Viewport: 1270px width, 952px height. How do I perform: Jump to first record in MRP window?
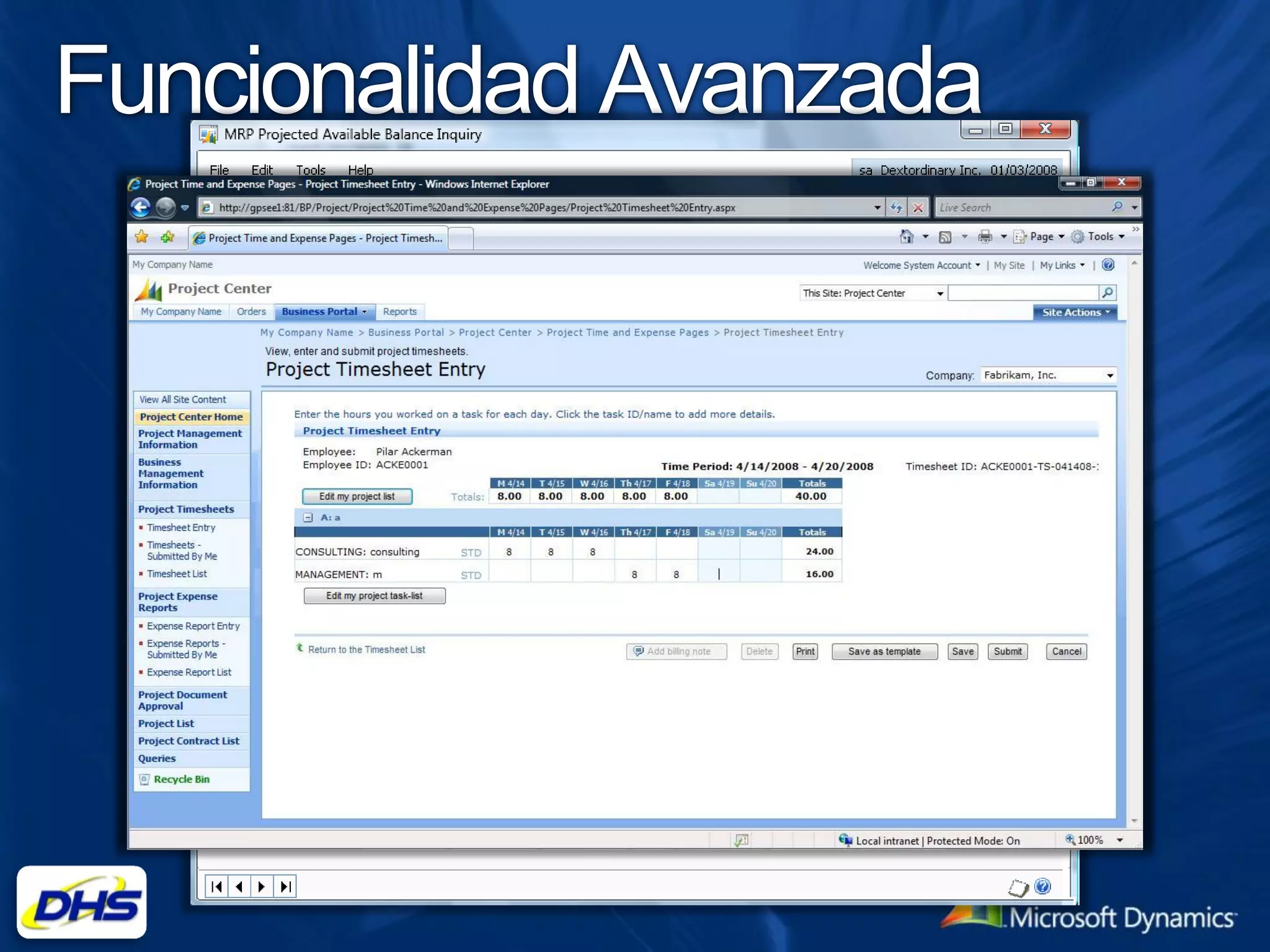click(216, 886)
